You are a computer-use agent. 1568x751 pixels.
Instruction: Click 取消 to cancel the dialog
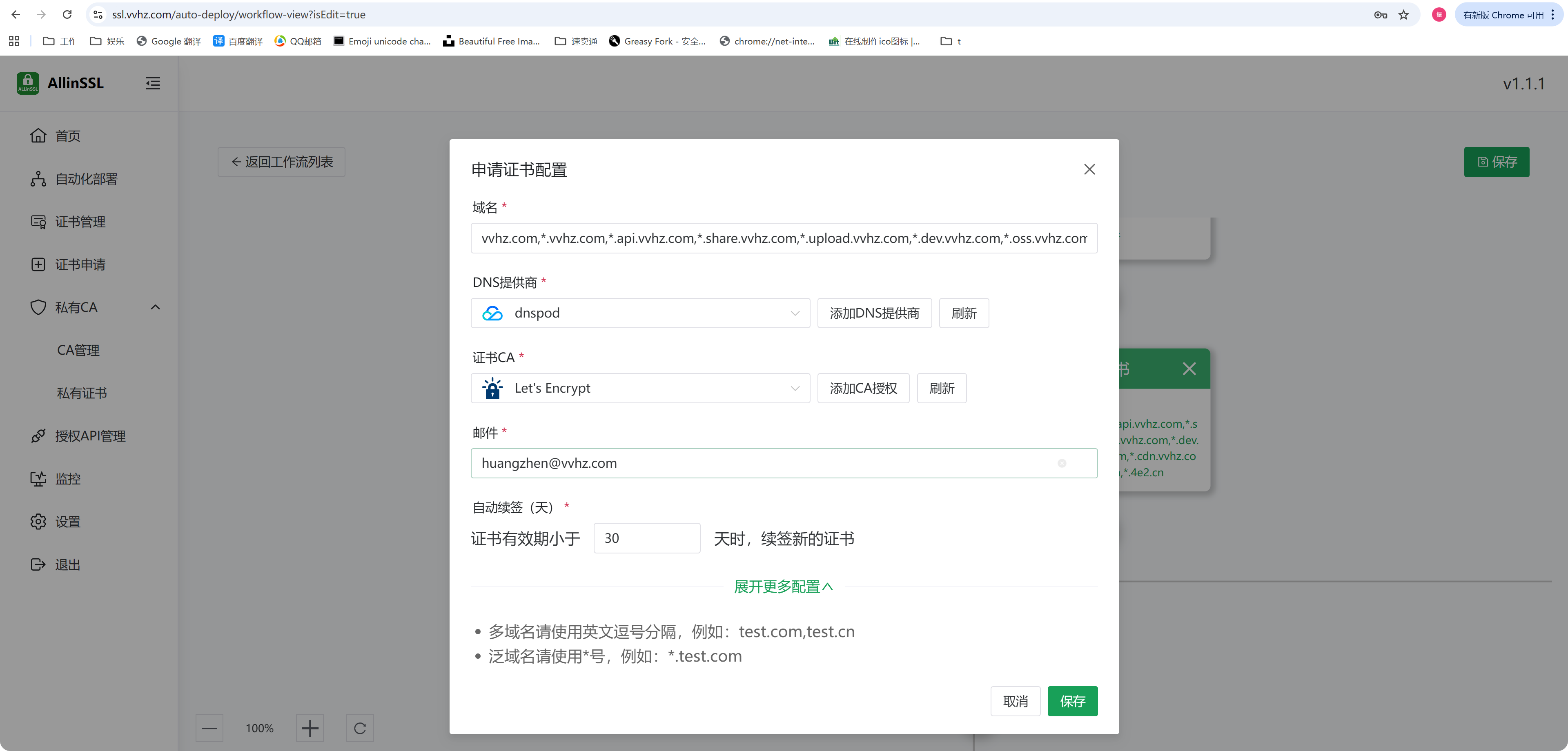(1015, 701)
